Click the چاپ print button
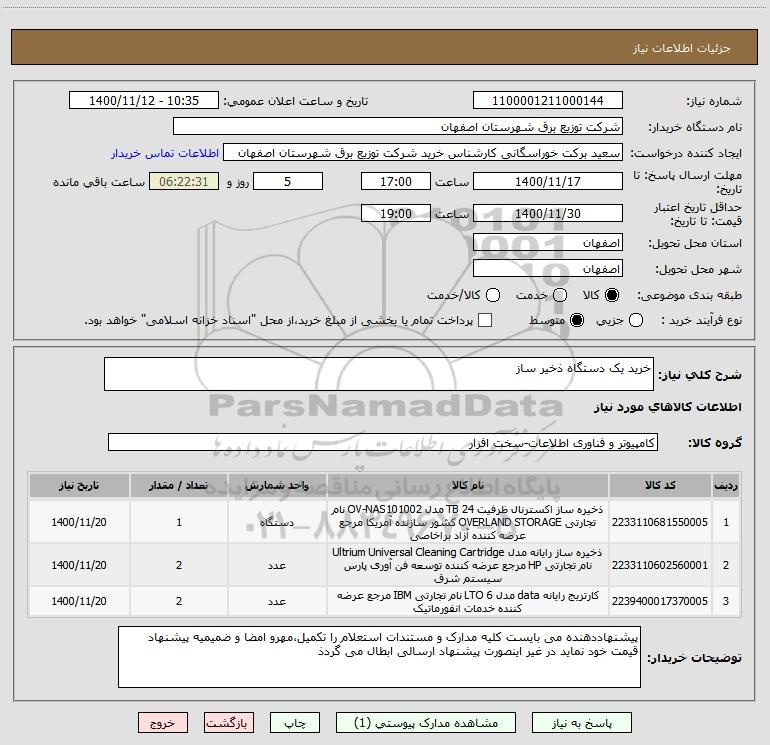Image resolution: width=770 pixels, height=745 pixels. [295, 723]
